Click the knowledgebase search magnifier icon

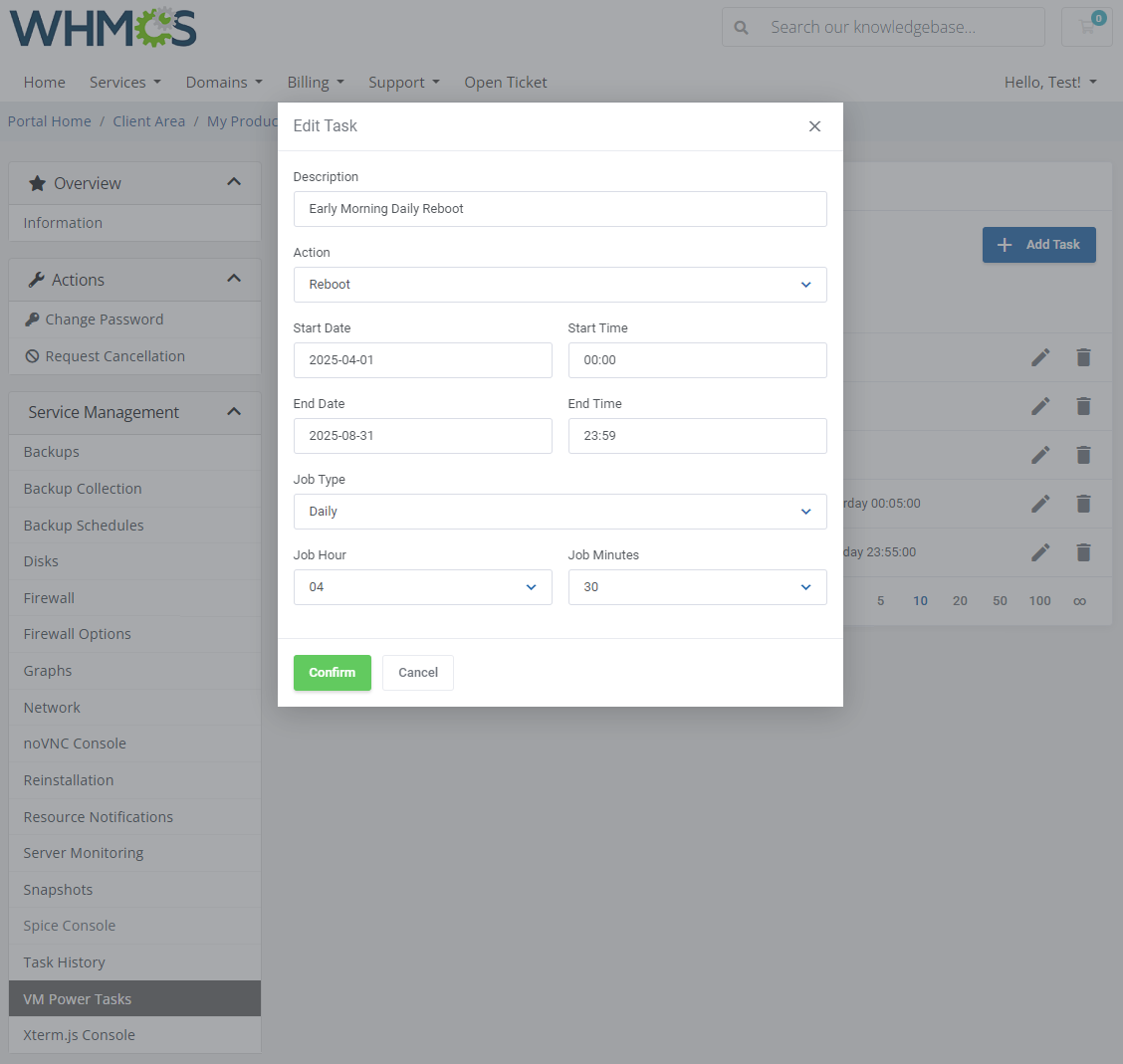click(x=742, y=27)
